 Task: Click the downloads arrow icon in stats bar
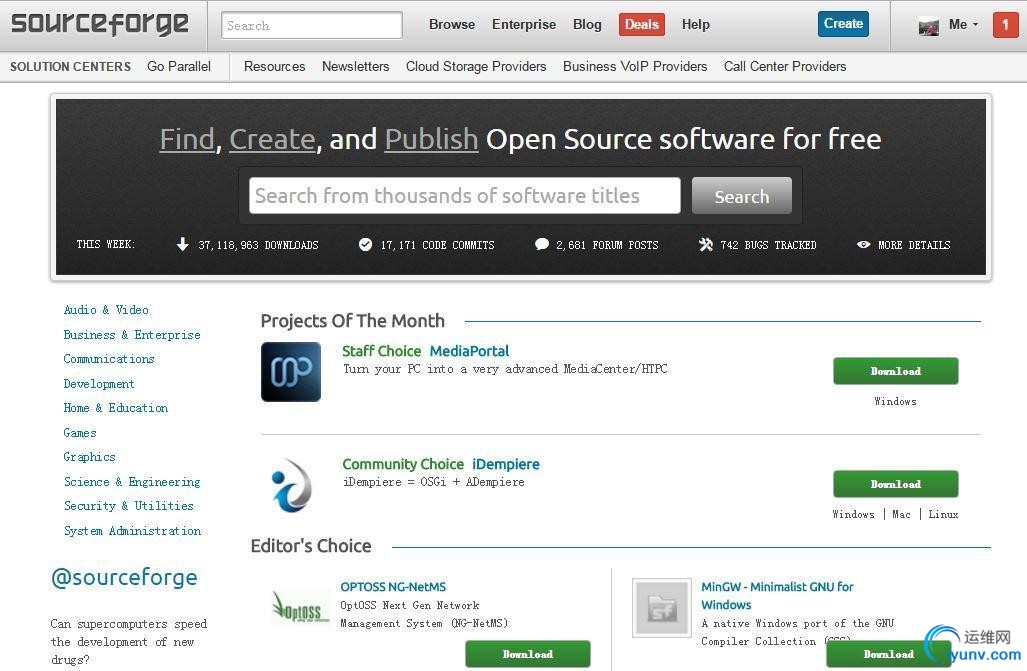click(x=183, y=244)
